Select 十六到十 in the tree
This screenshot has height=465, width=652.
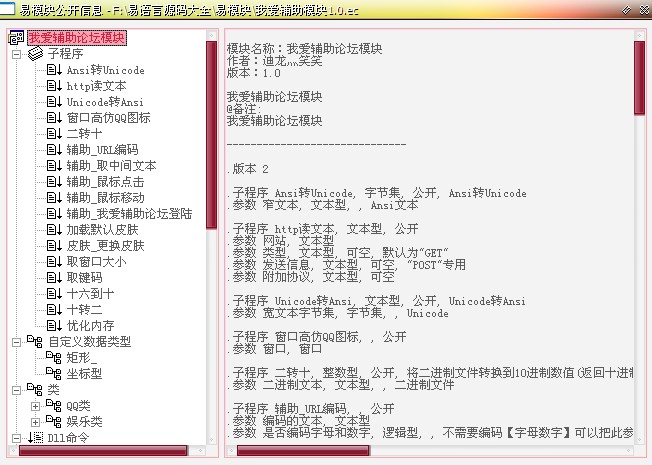pos(90,294)
